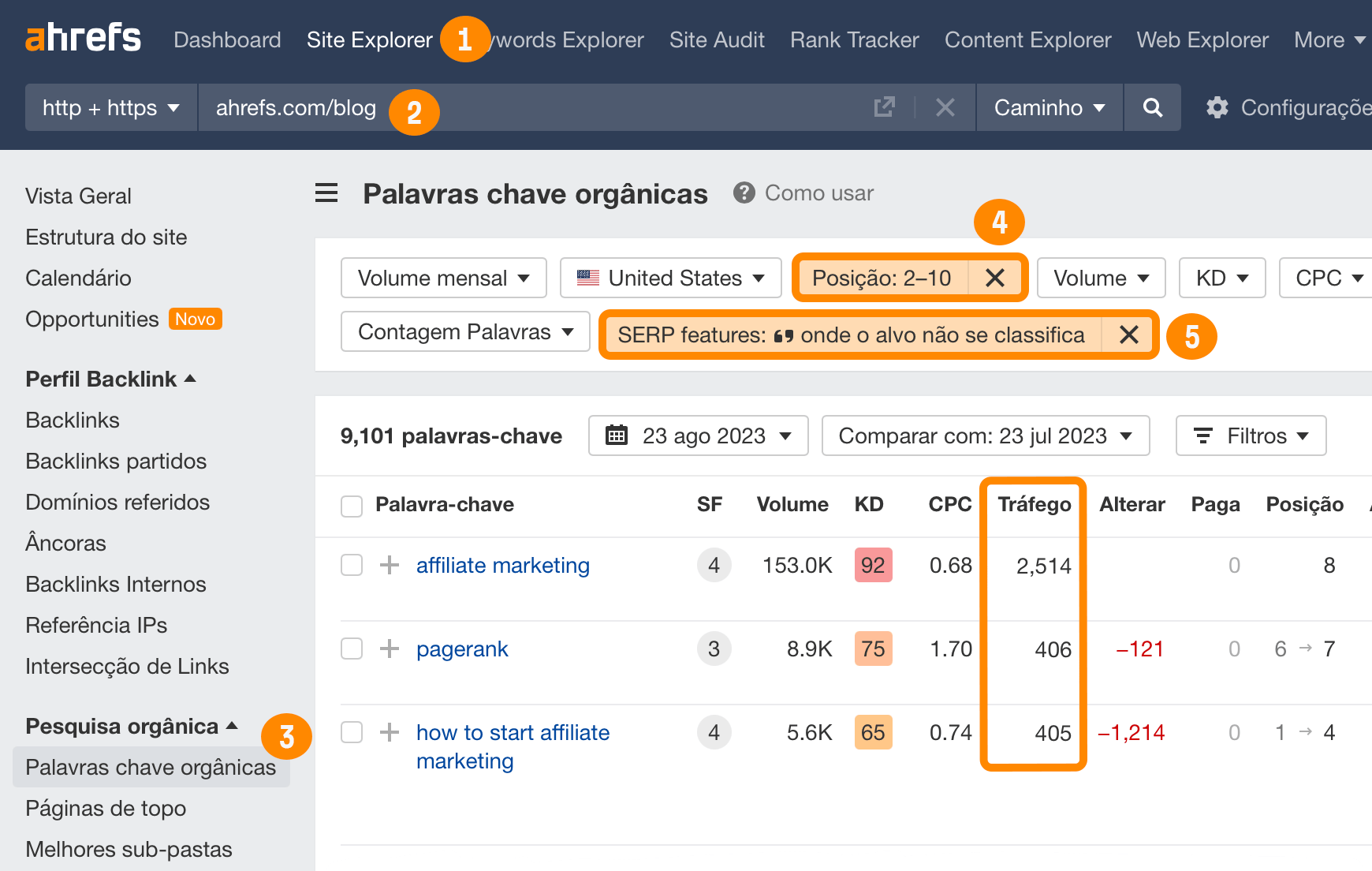
Task: Check the affiliate marketing row checkbox
Action: point(351,565)
